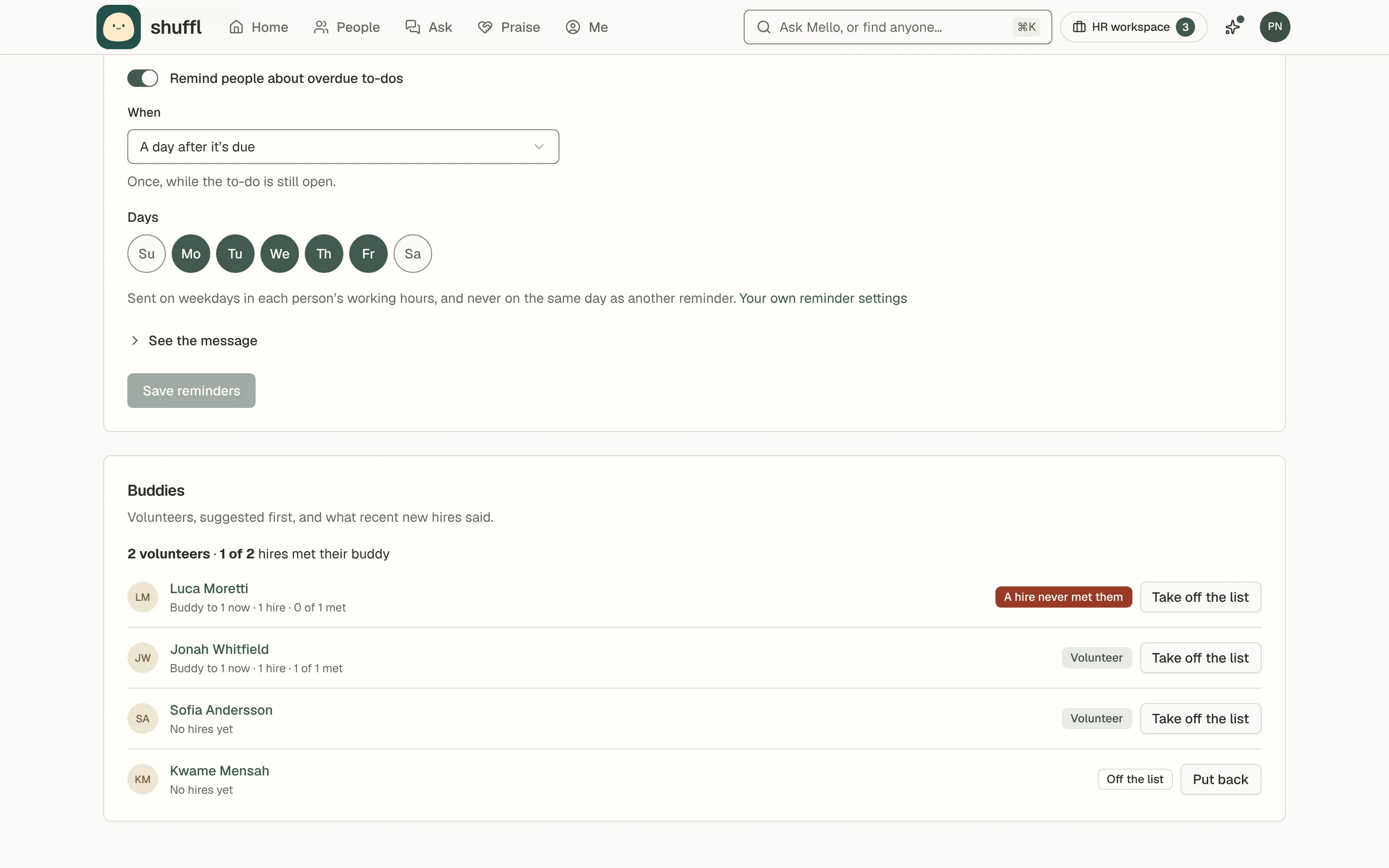Click the search magnifier icon
Viewport: 1389px width, 868px height.
point(763,27)
